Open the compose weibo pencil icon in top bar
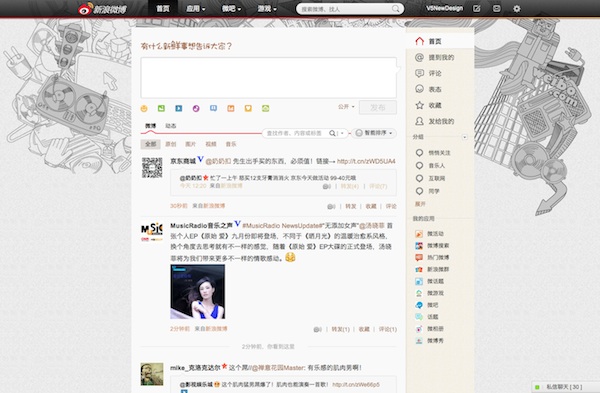Image resolution: width=600 pixels, height=393 pixels. pos(476,8)
